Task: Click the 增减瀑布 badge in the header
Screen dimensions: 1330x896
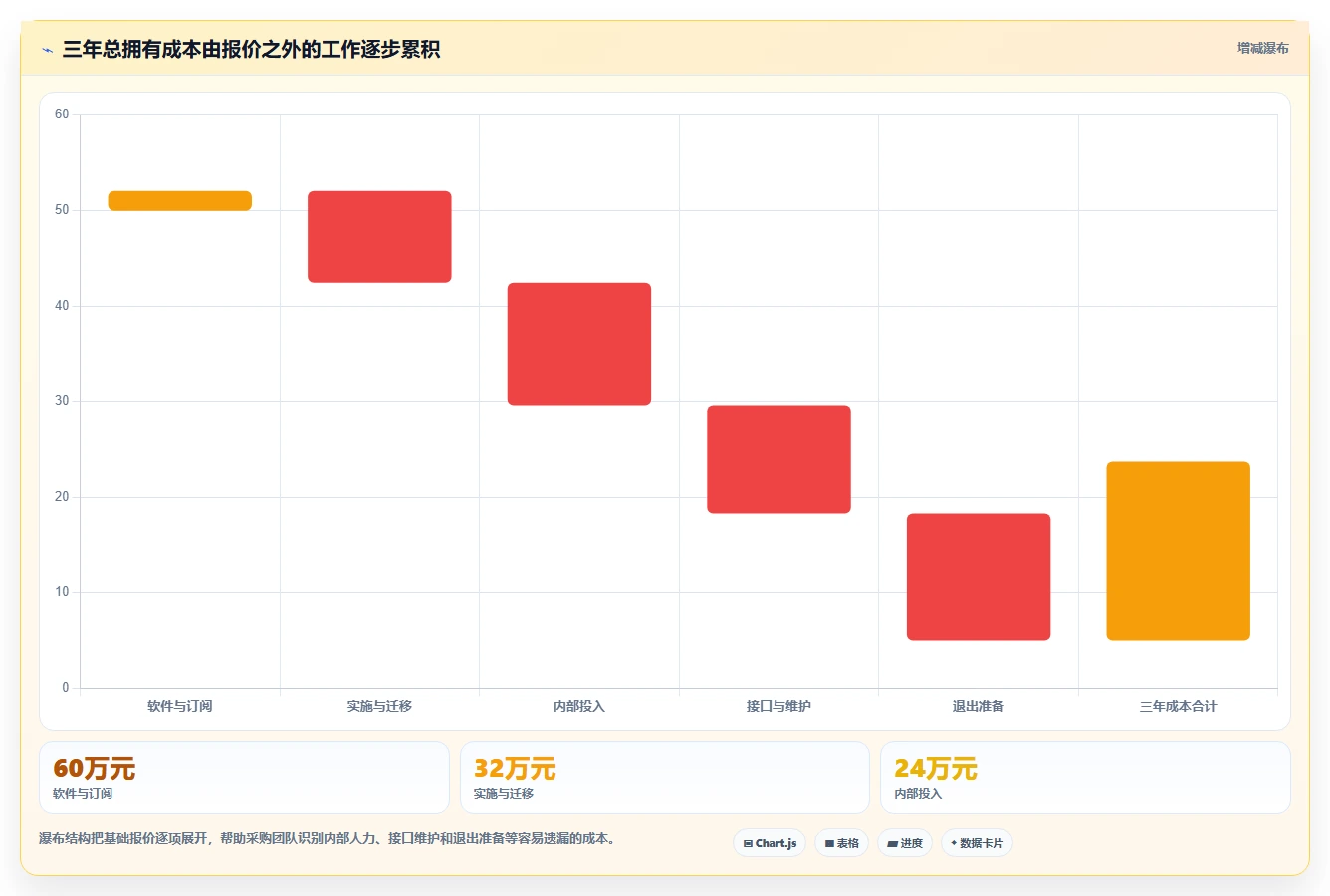Action: coord(1262,48)
